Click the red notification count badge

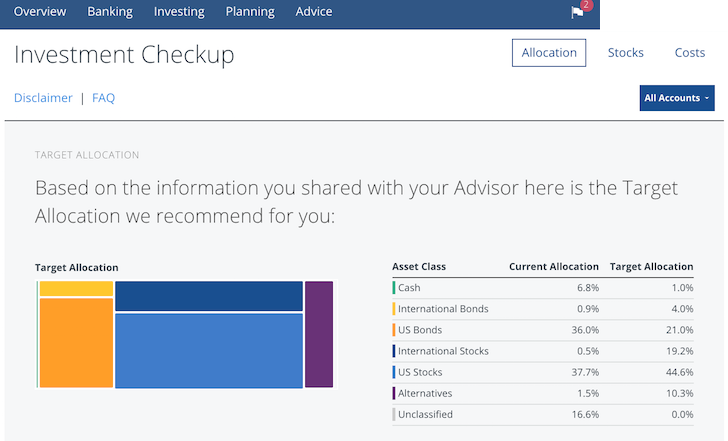tap(586, 5)
